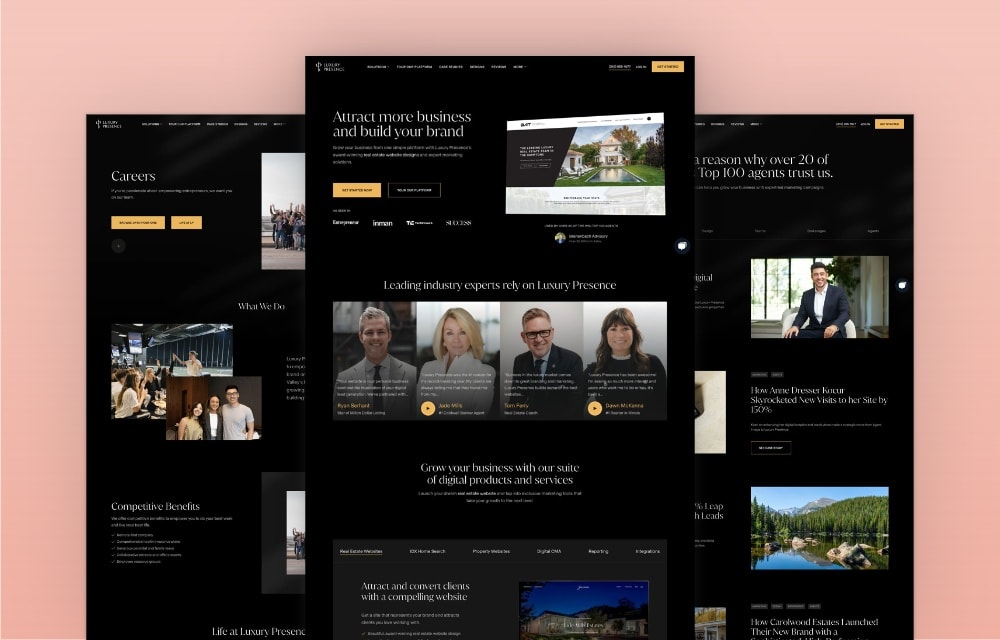1000x640 pixels.
Task: Open the chat bubble icon on center page
Action: [681, 246]
